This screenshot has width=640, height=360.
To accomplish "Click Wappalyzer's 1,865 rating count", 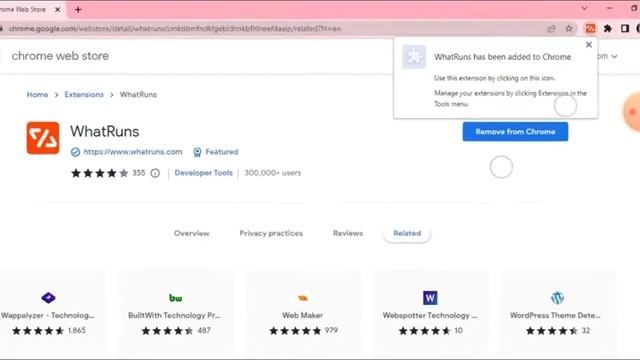I will [77, 331].
